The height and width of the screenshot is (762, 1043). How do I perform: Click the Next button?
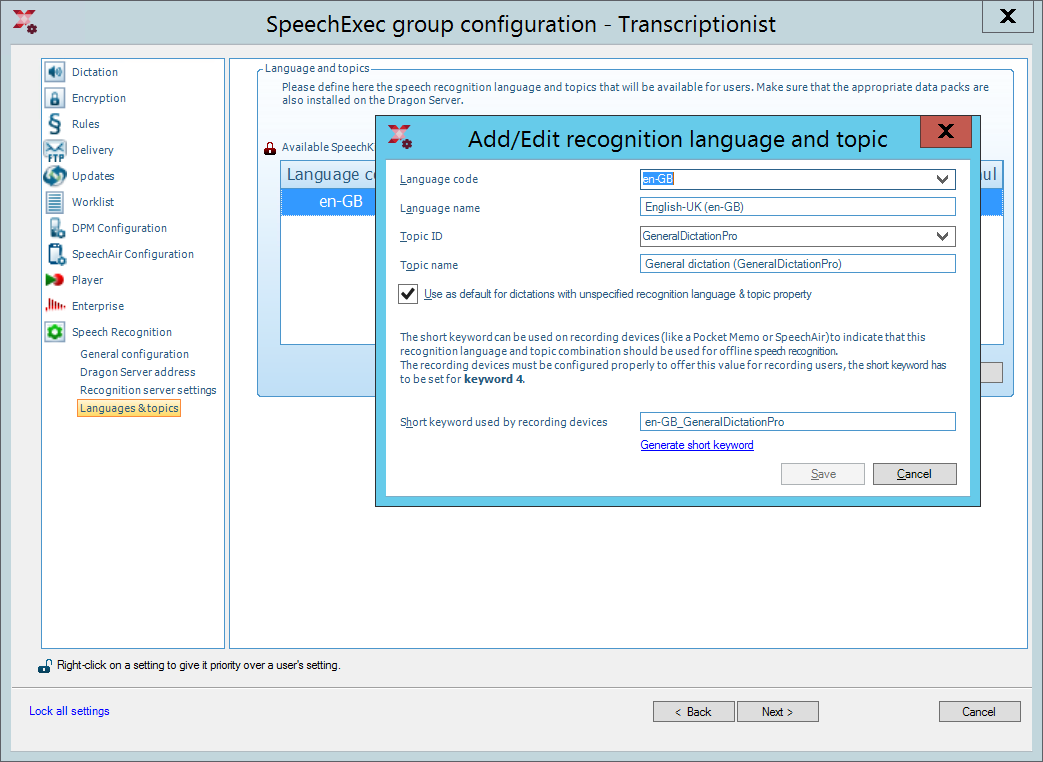778,711
